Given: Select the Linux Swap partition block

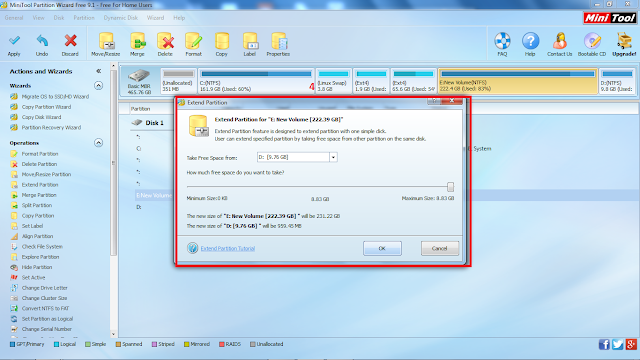Looking at the screenshot, I should pyautogui.click(x=333, y=81).
